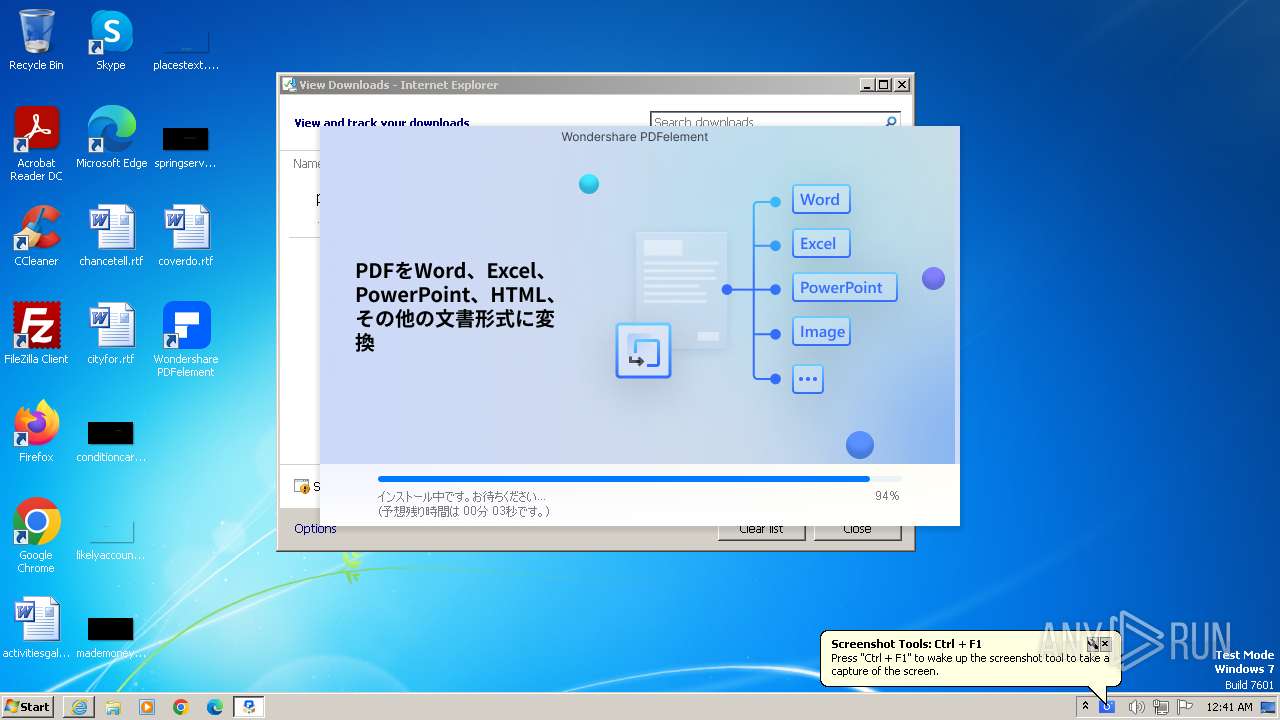
Task: Open the Recycle Bin desktop icon
Action: 36,40
